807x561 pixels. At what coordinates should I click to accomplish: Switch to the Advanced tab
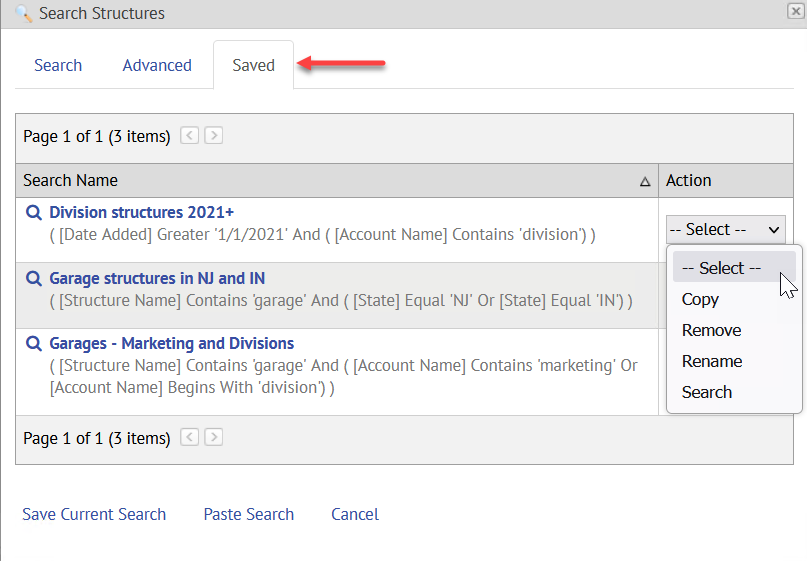157,65
